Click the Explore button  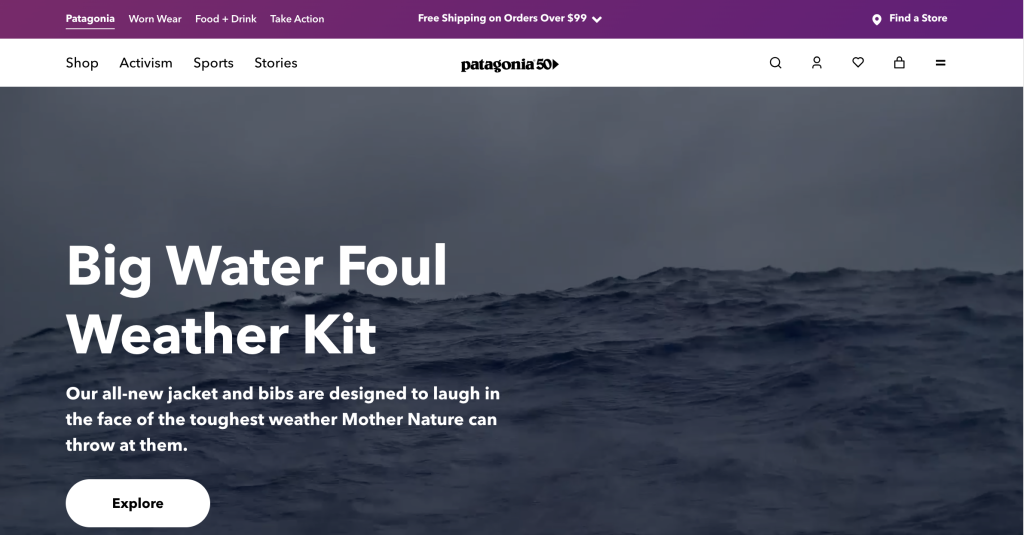(138, 503)
